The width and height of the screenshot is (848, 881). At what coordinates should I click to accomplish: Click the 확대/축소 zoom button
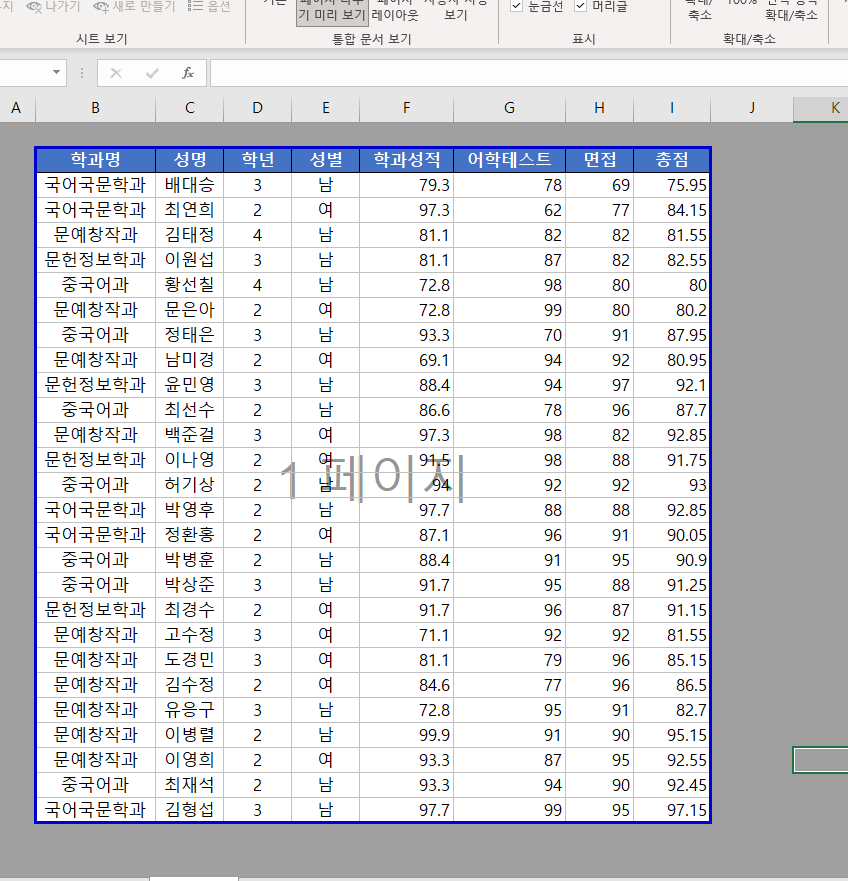pos(699,9)
